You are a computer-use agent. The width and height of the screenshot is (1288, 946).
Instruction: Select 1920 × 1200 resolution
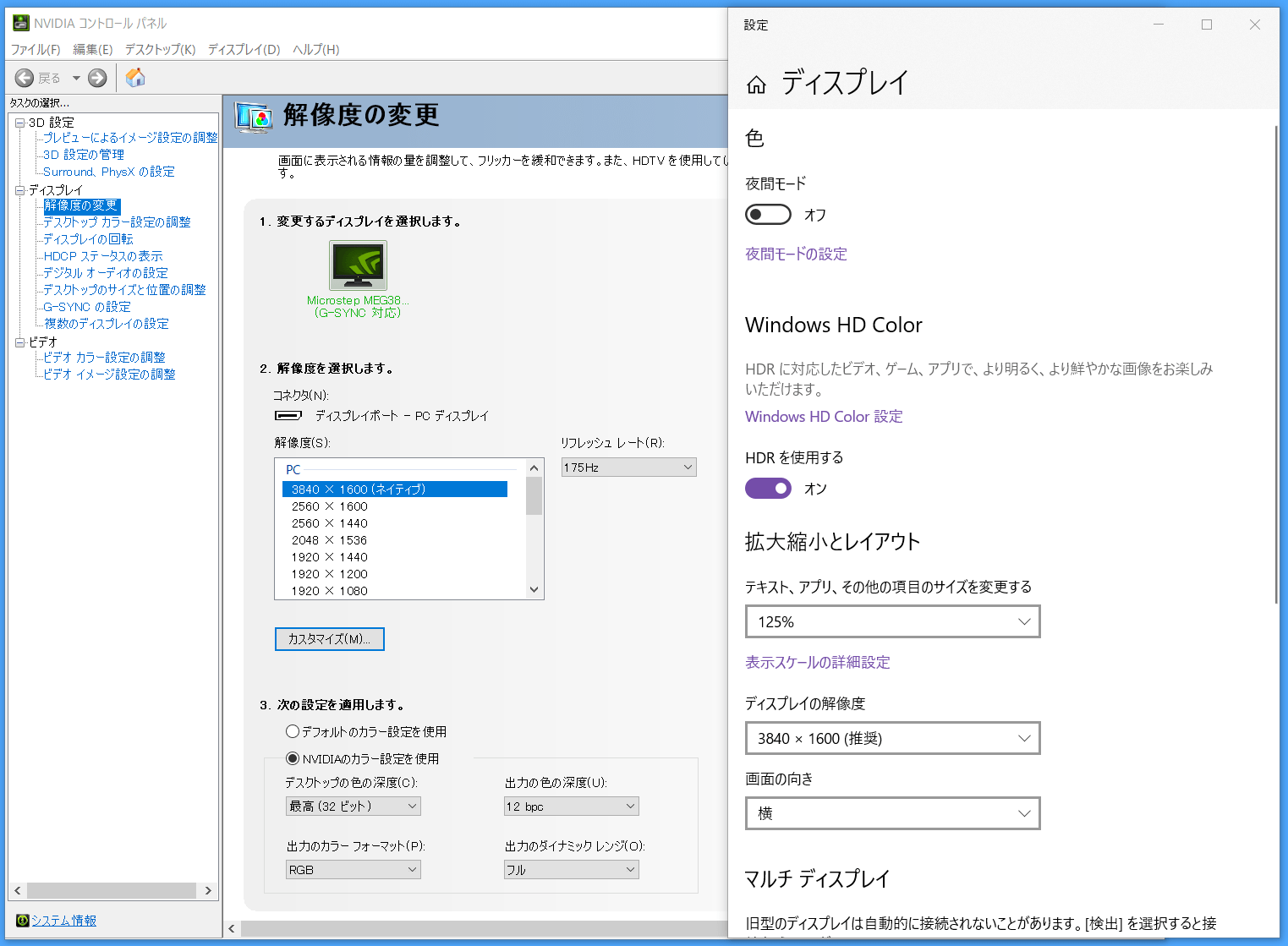(330, 574)
